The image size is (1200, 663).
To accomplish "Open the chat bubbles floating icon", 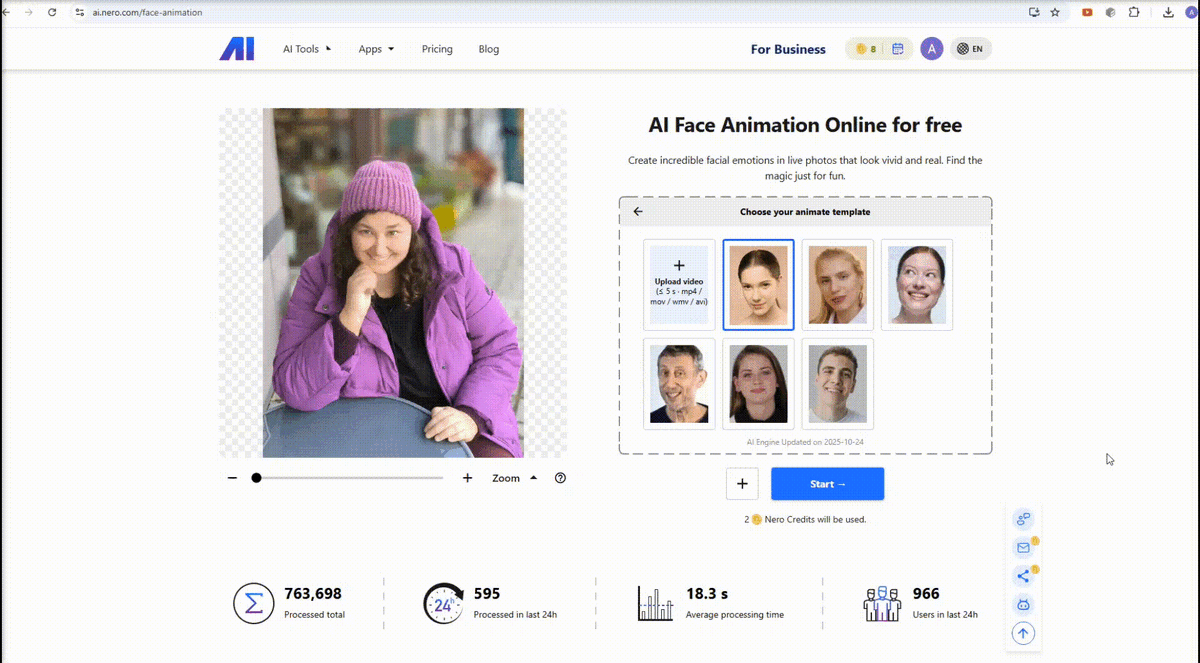I will point(1023,519).
